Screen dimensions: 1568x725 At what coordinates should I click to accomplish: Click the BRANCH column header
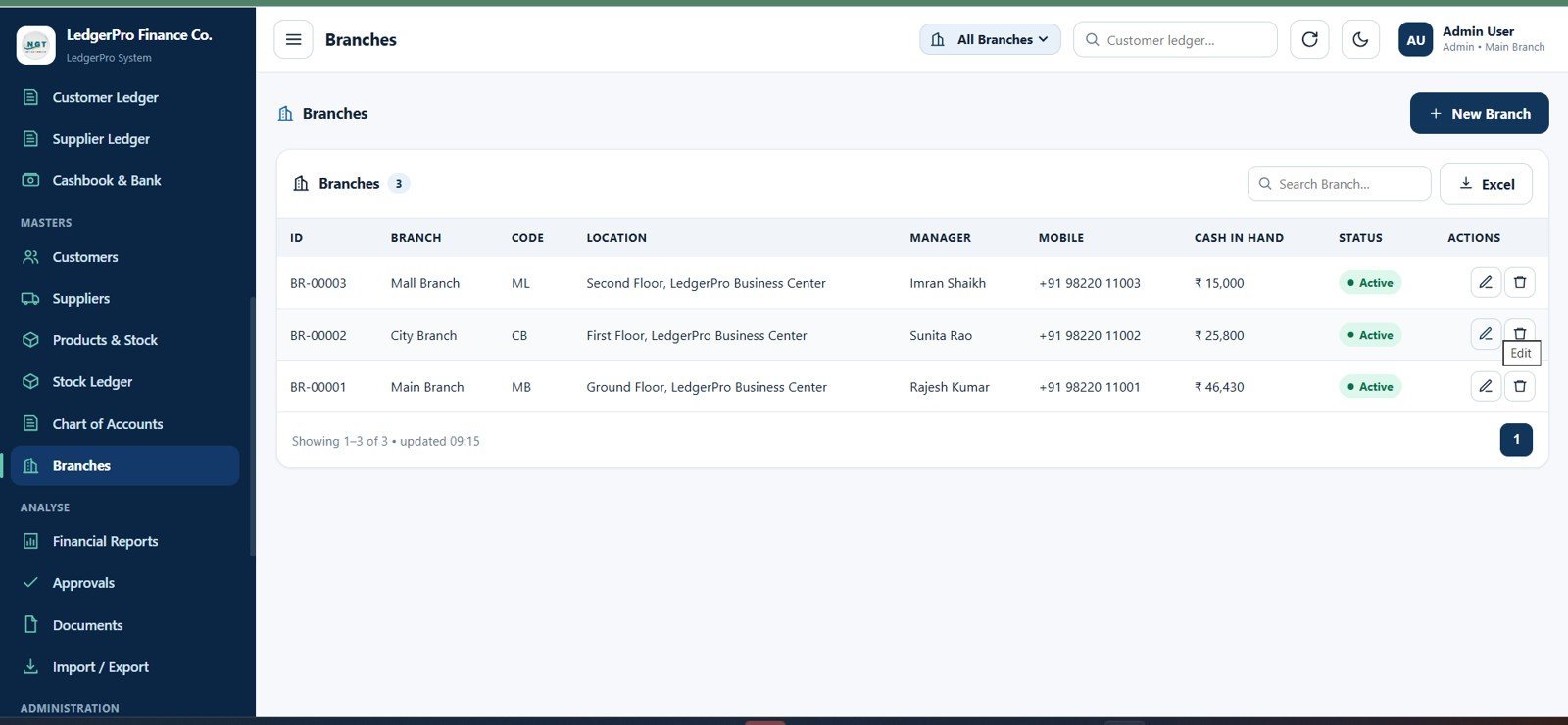pos(416,238)
